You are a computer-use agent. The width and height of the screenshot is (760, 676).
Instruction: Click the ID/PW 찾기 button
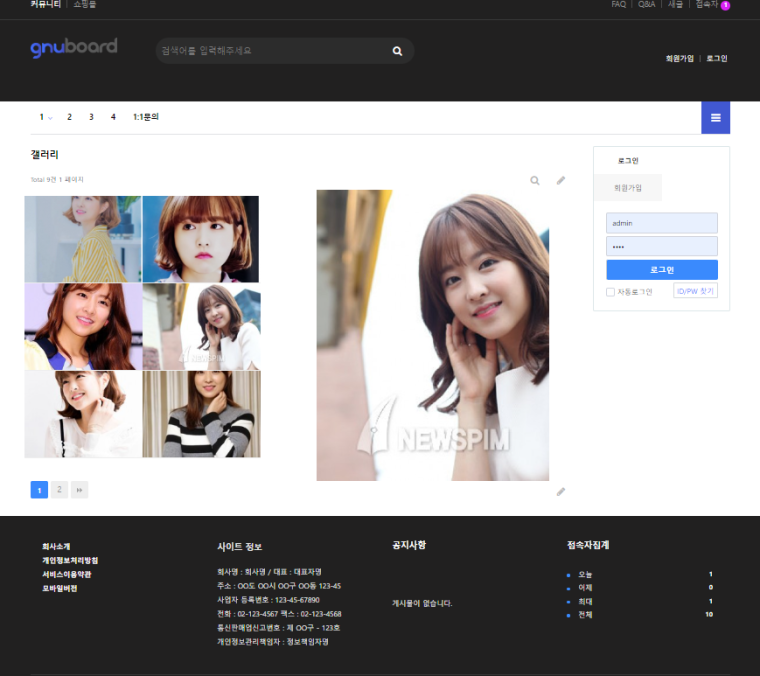point(695,291)
